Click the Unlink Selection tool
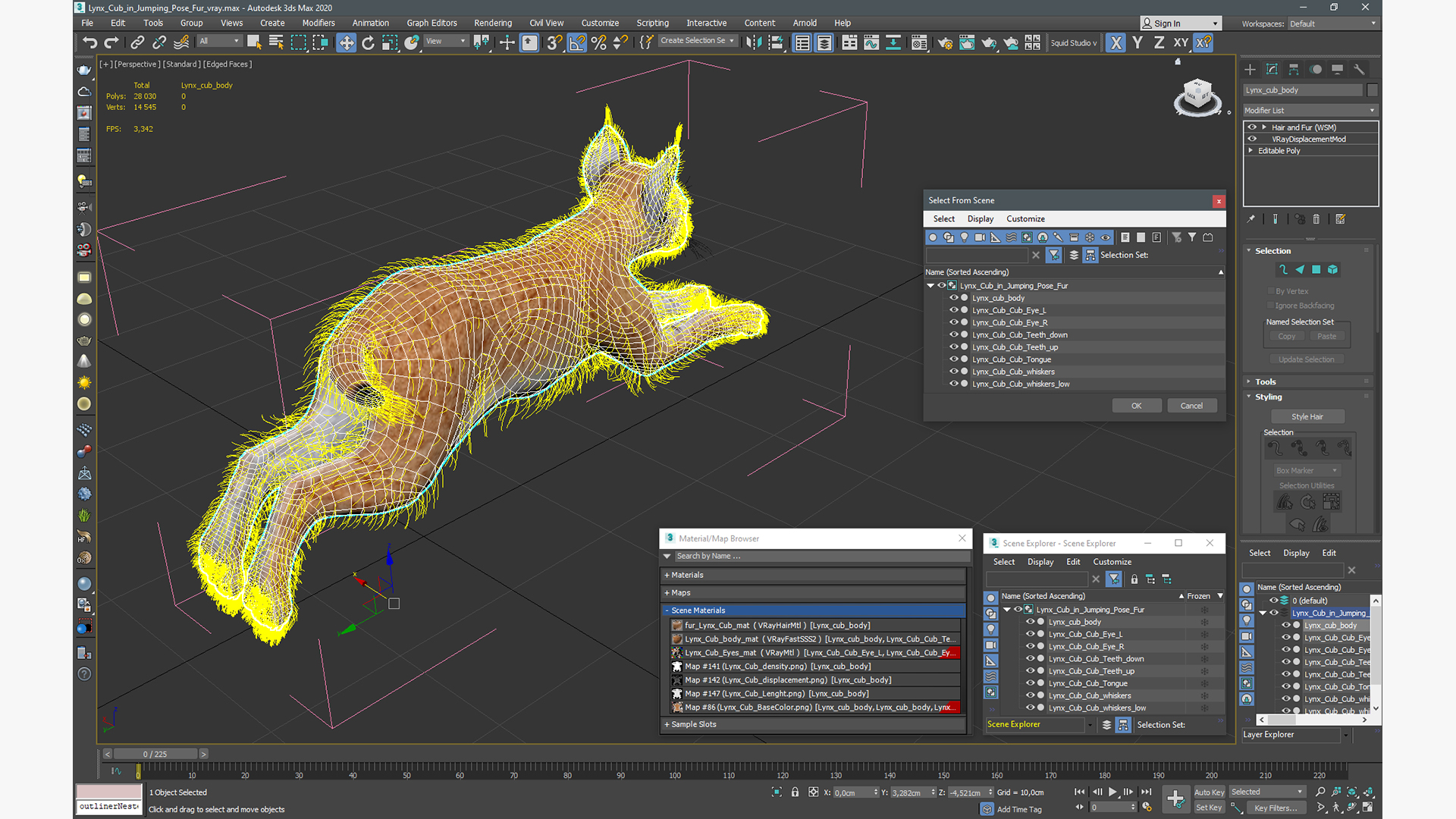 (x=159, y=43)
